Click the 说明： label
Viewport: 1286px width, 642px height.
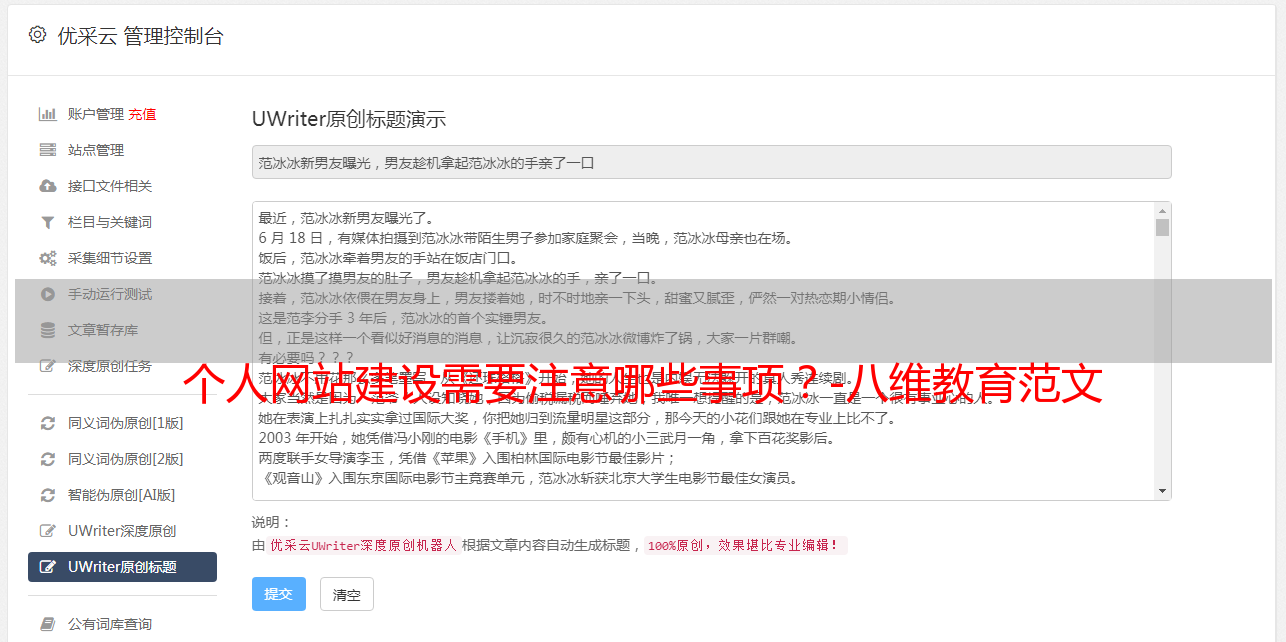271,522
